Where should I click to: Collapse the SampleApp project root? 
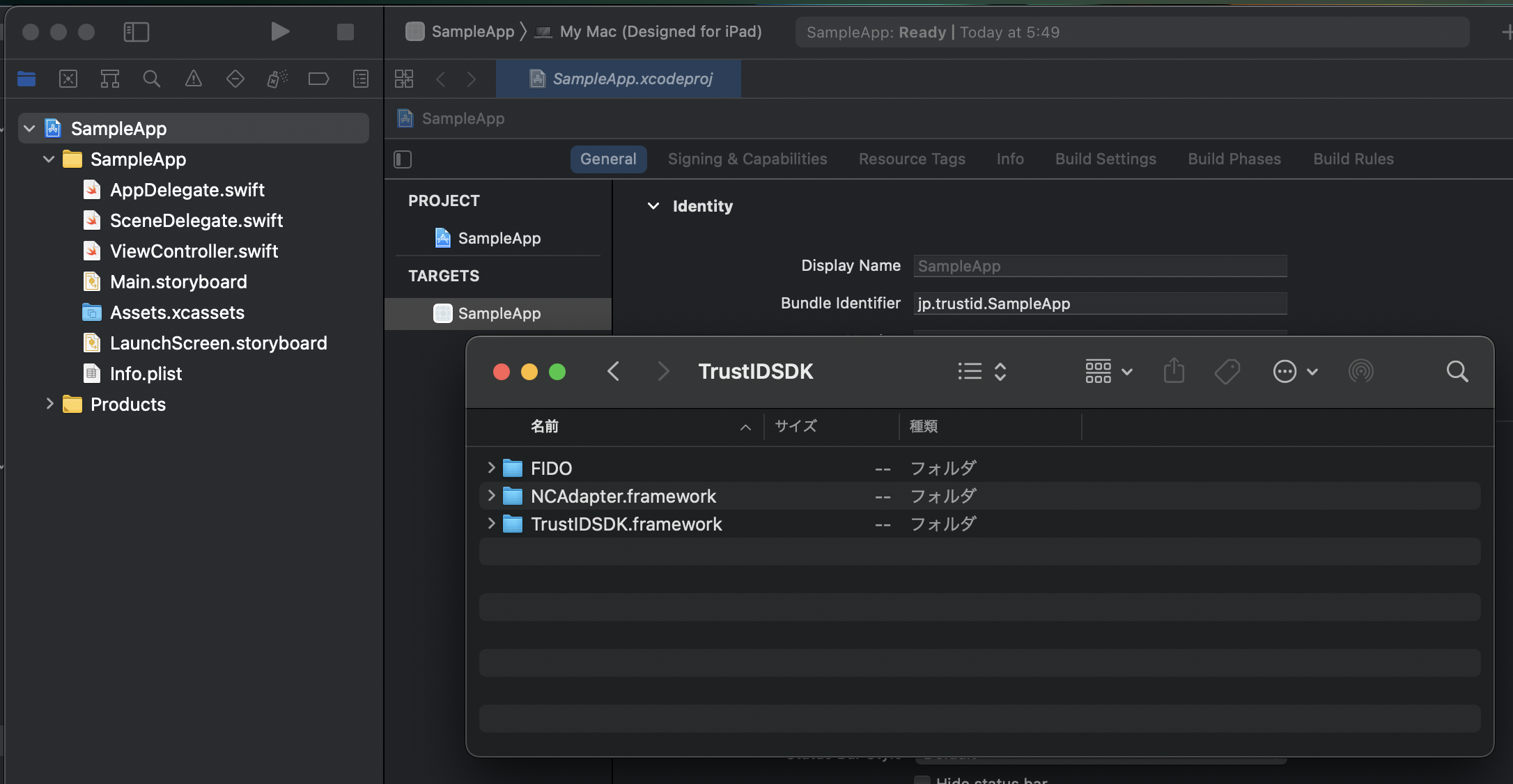(x=29, y=128)
